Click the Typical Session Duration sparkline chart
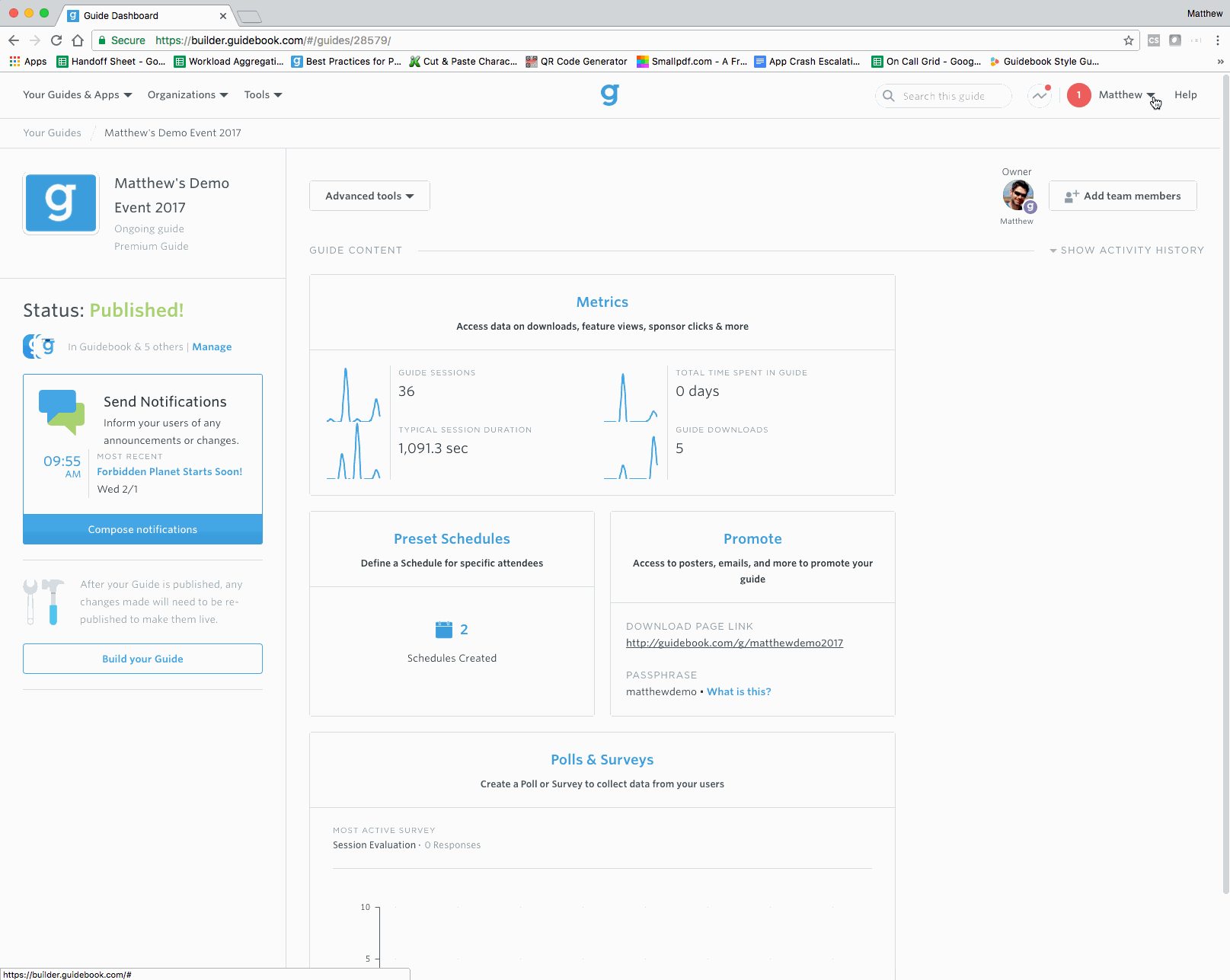 353,452
